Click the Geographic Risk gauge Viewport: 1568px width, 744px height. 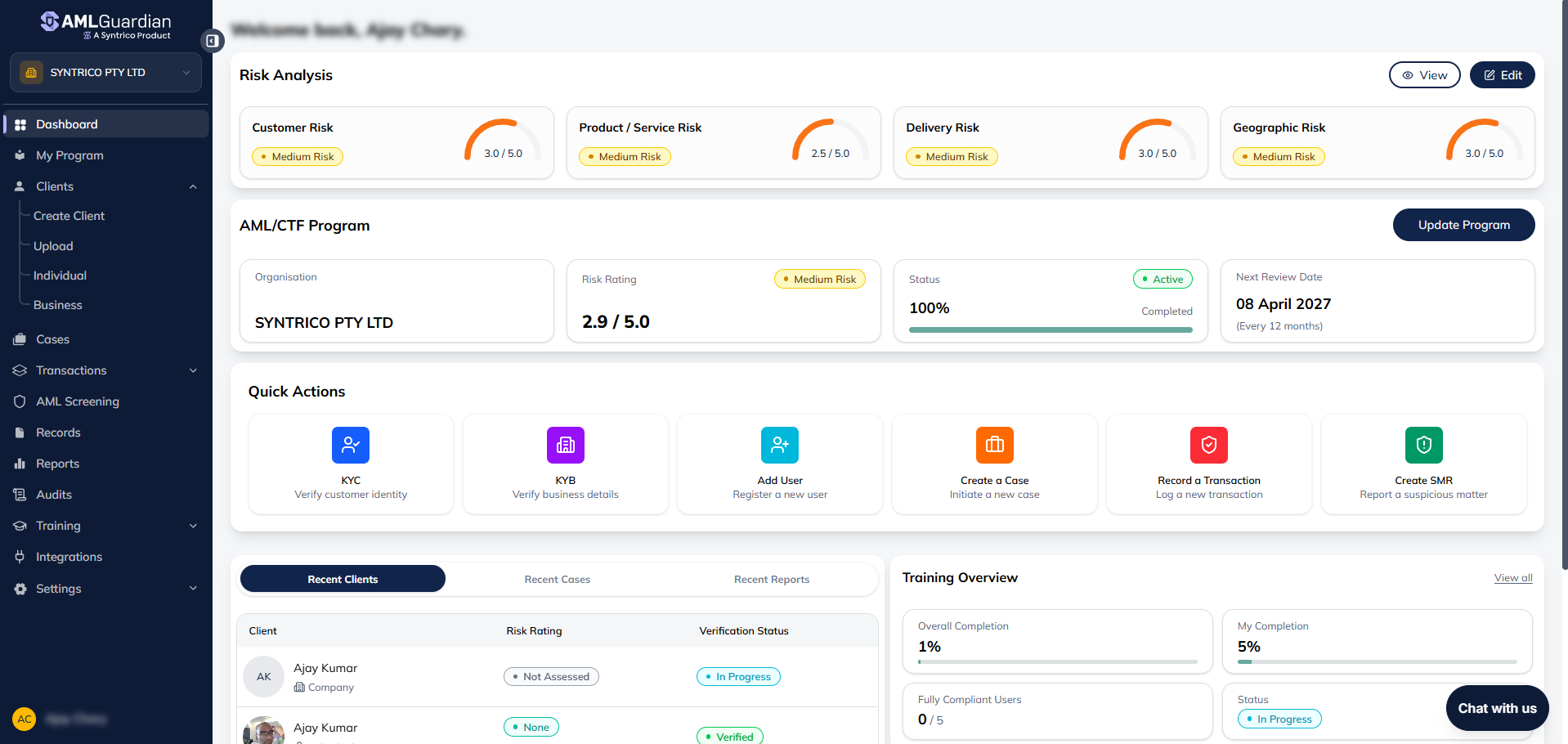tap(1484, 141)
